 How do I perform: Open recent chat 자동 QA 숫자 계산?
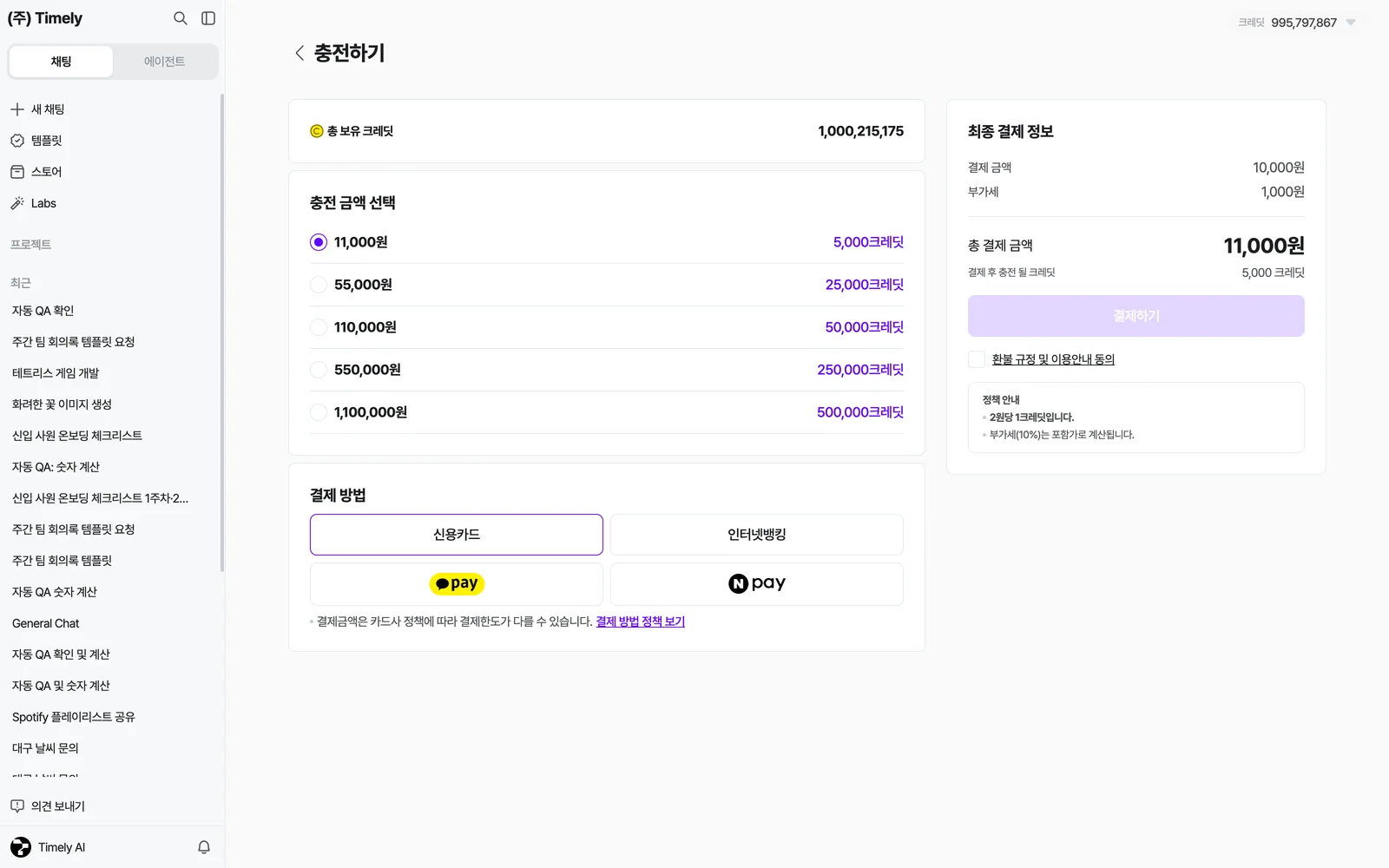[55, 592]
